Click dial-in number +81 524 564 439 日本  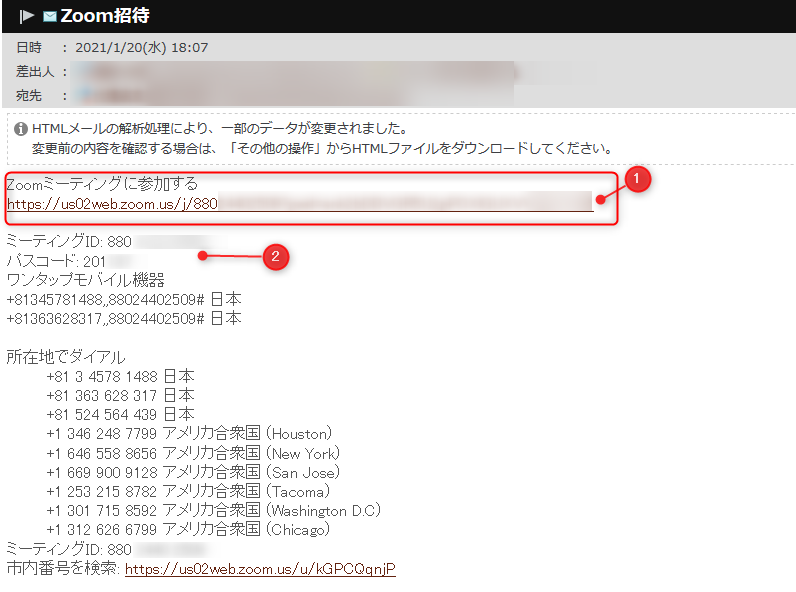pos(120,414)
